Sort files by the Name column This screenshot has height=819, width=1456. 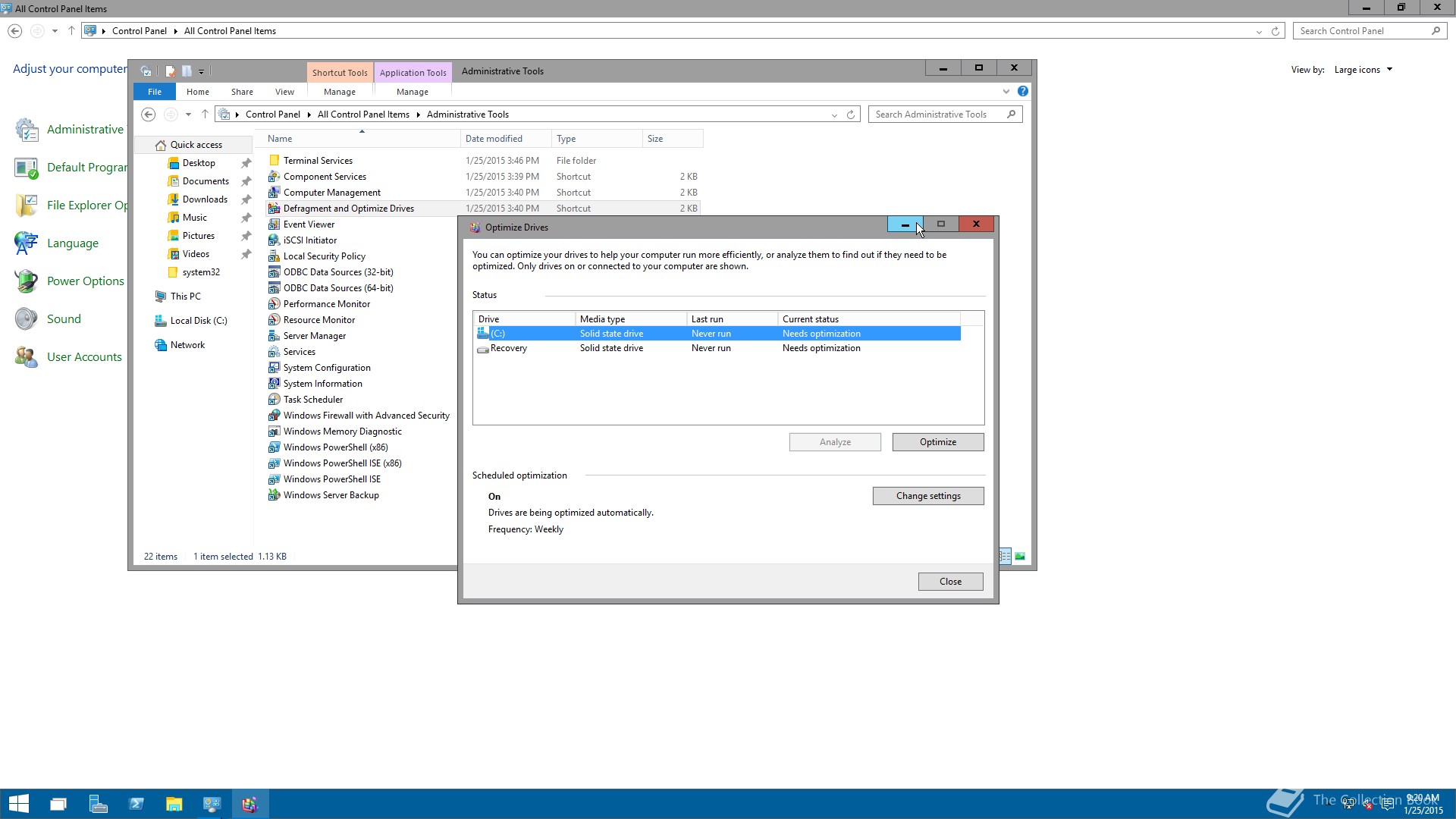click(x=361, y=139)
